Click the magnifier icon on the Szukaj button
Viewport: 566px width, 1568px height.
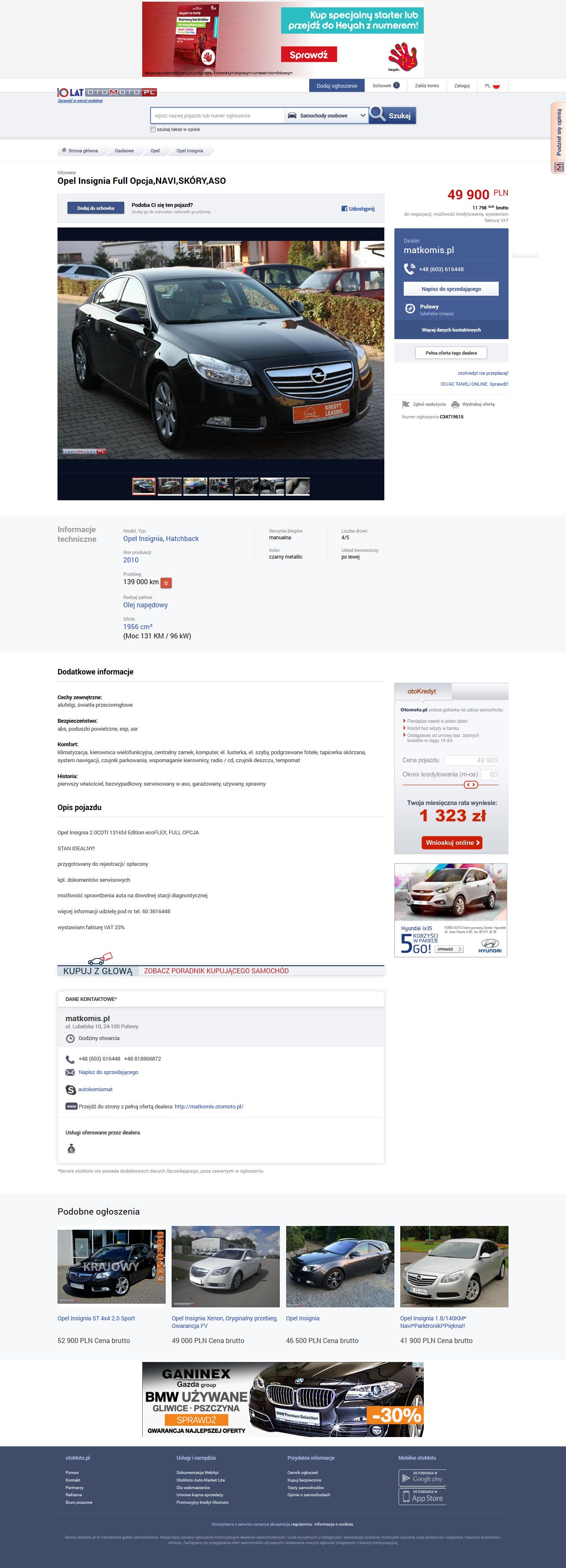click(x=377, y=114)
